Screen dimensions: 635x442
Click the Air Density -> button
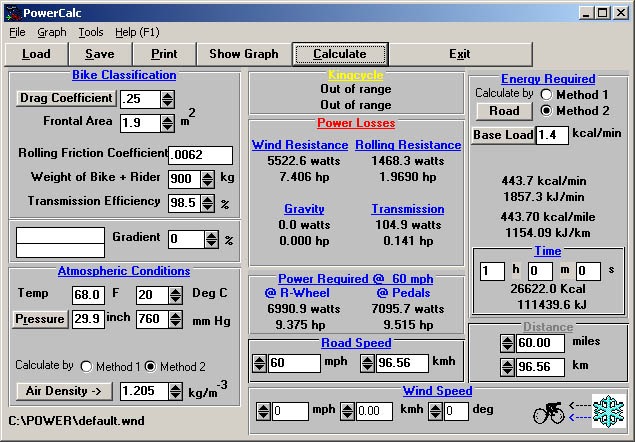[64, 391]
